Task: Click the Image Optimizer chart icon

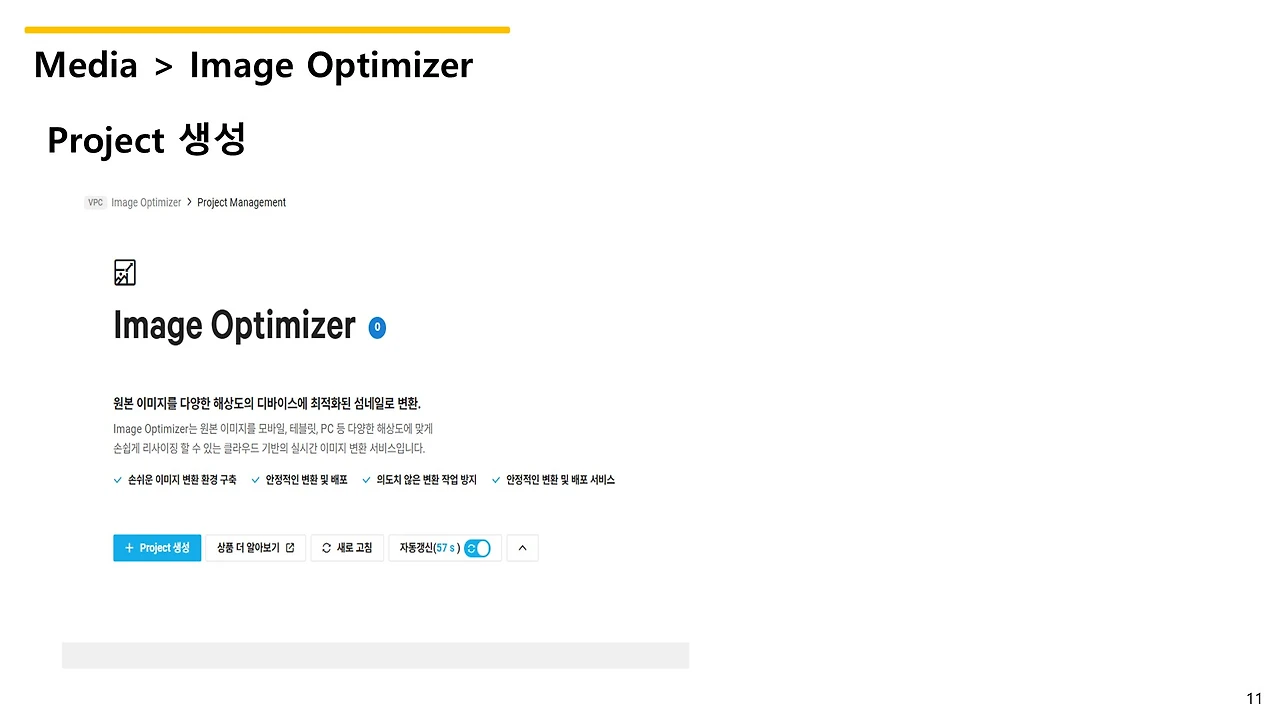Action: tap(125, 272)
